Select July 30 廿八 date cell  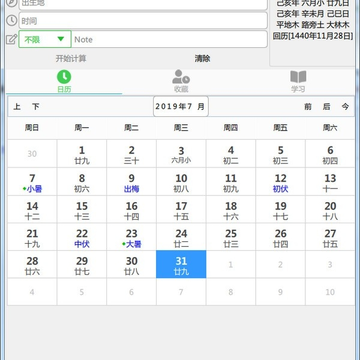click(131, 264)
